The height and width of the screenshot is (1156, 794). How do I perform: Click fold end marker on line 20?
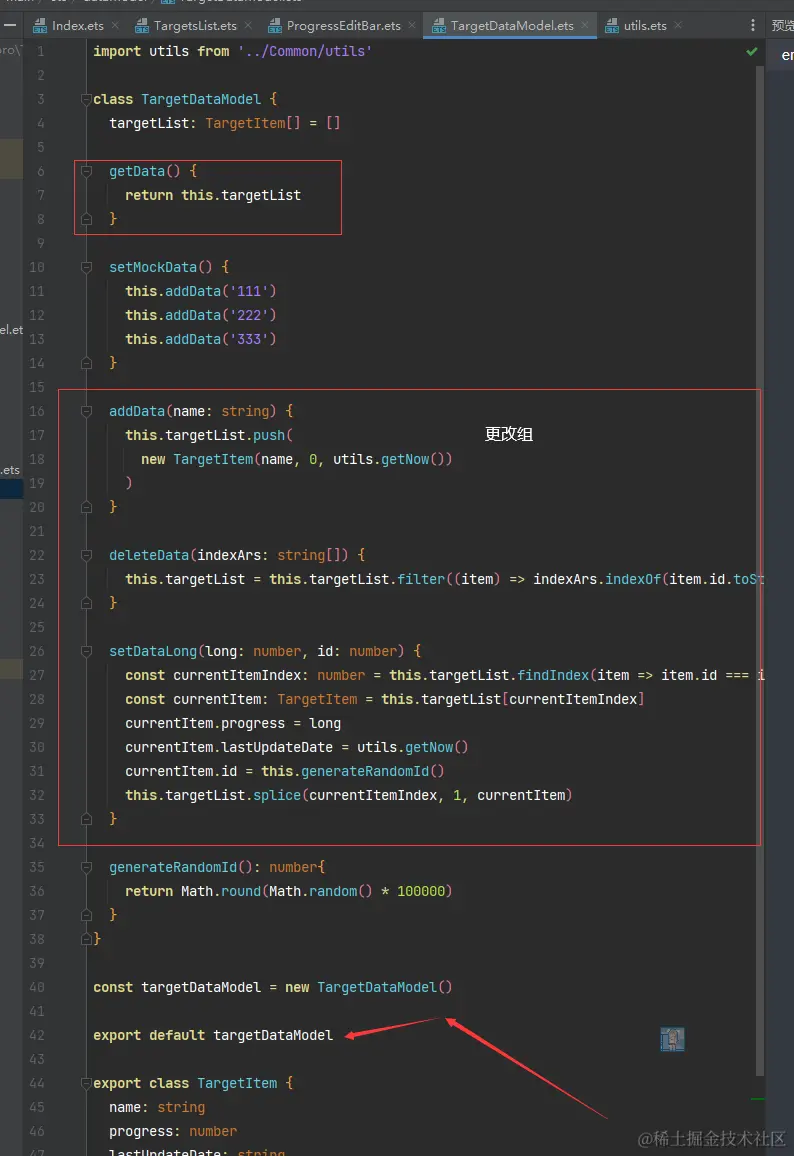coord(86,507)
